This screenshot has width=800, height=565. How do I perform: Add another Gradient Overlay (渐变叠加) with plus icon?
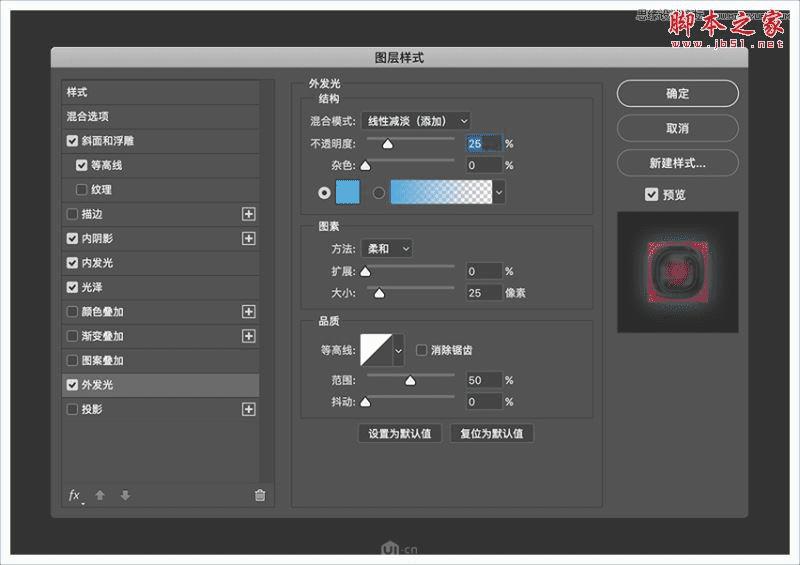248,336
